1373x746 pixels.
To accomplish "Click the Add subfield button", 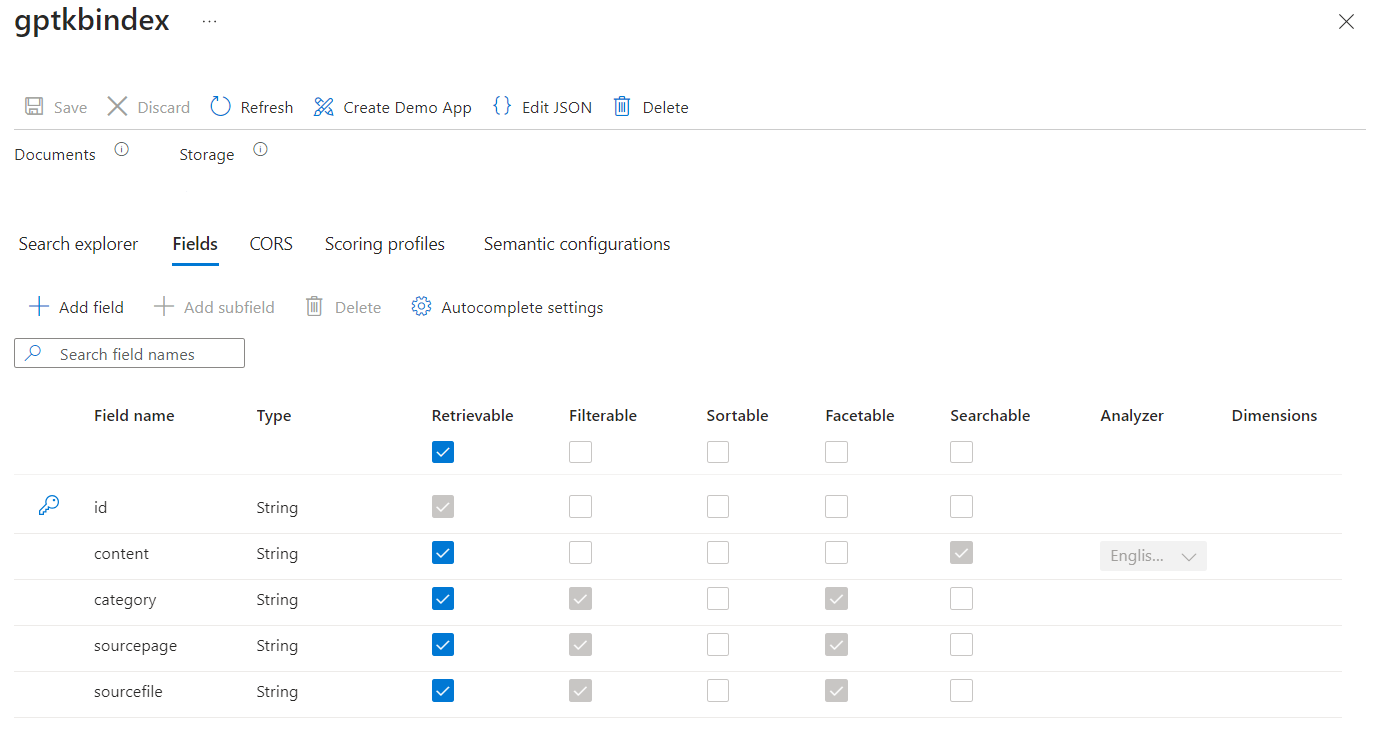I will pos(213,306).
